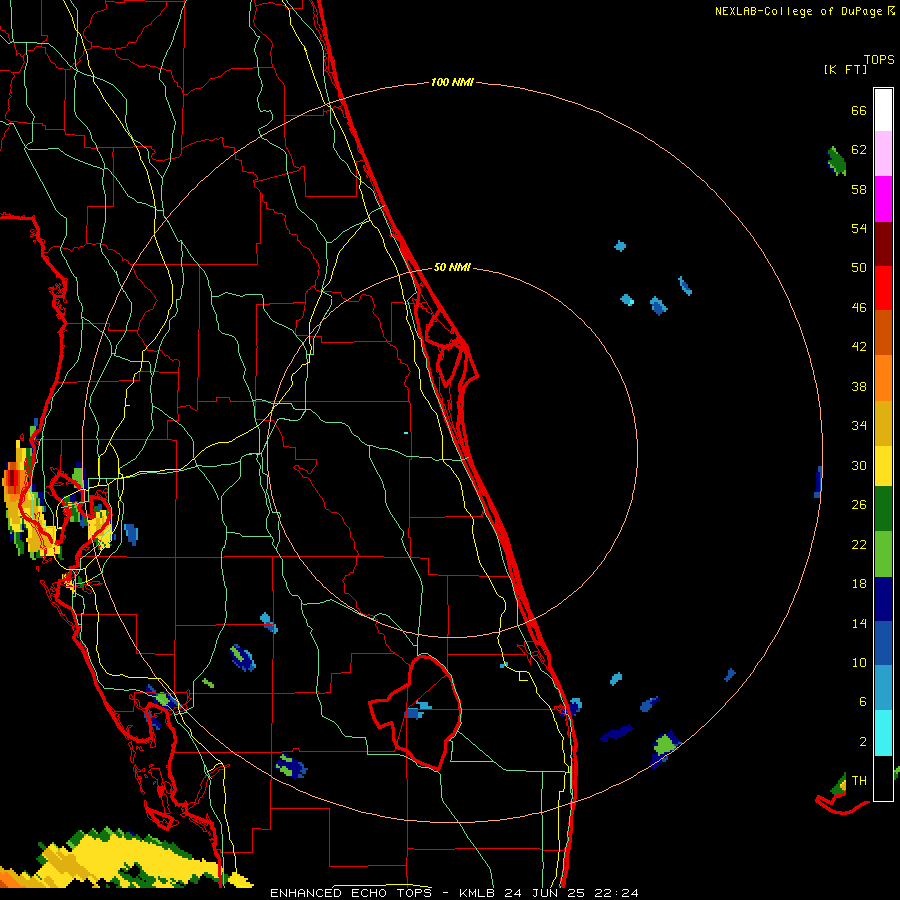Viewport: 900px width, 900px height.
Task: Click the '66' legend value
Action: (859, 110)
